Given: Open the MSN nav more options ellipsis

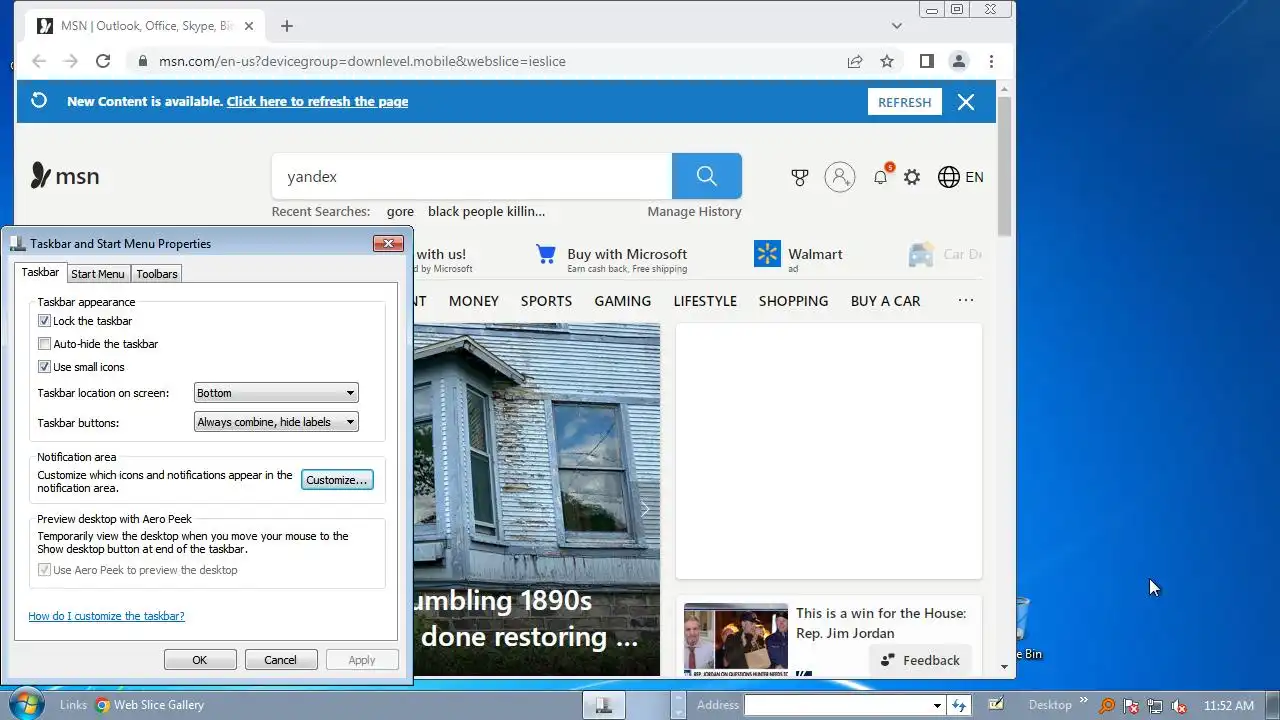Looking at the screenshot, I should click(966, 300).
